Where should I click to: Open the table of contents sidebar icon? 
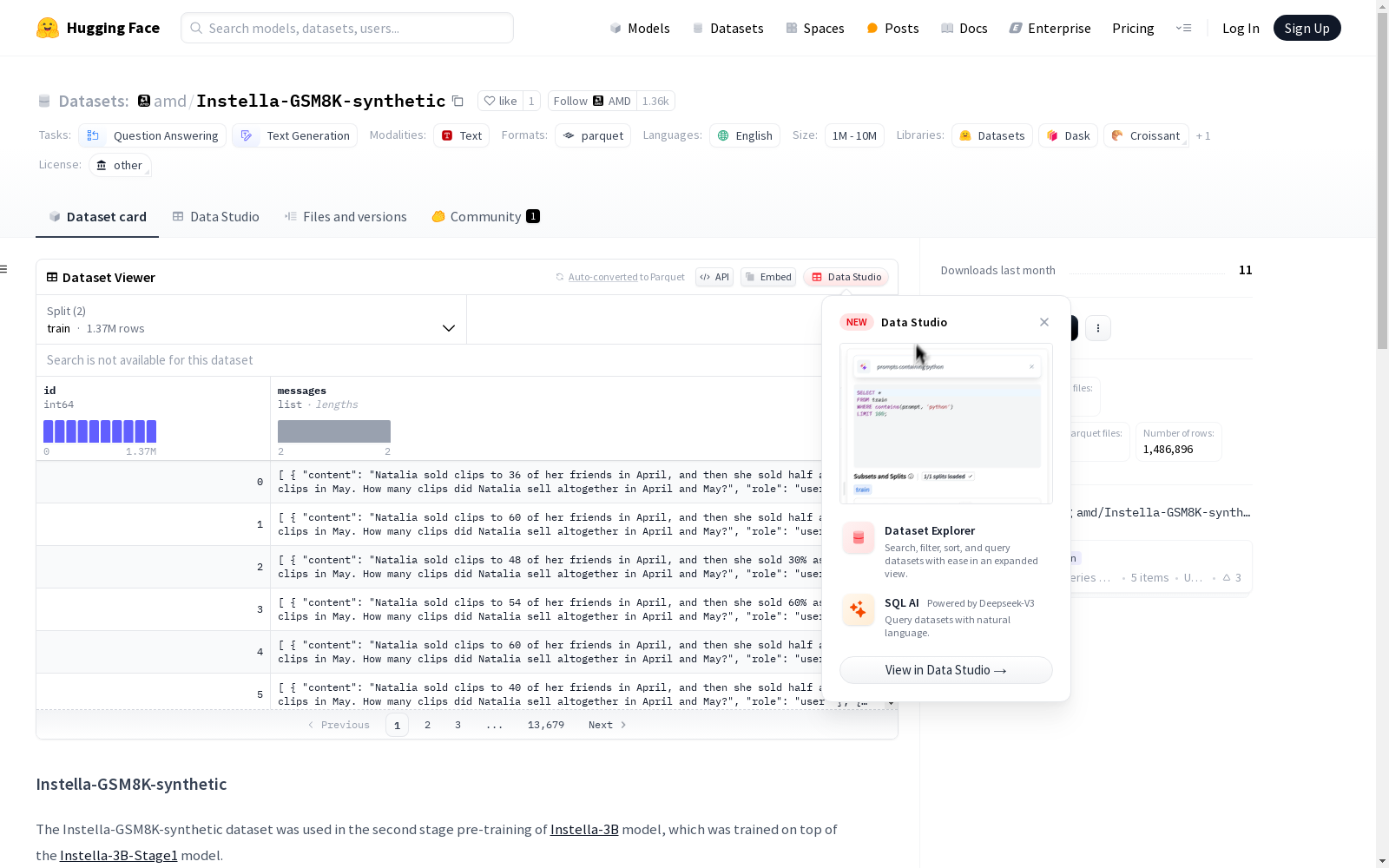[x=4, y=269]
